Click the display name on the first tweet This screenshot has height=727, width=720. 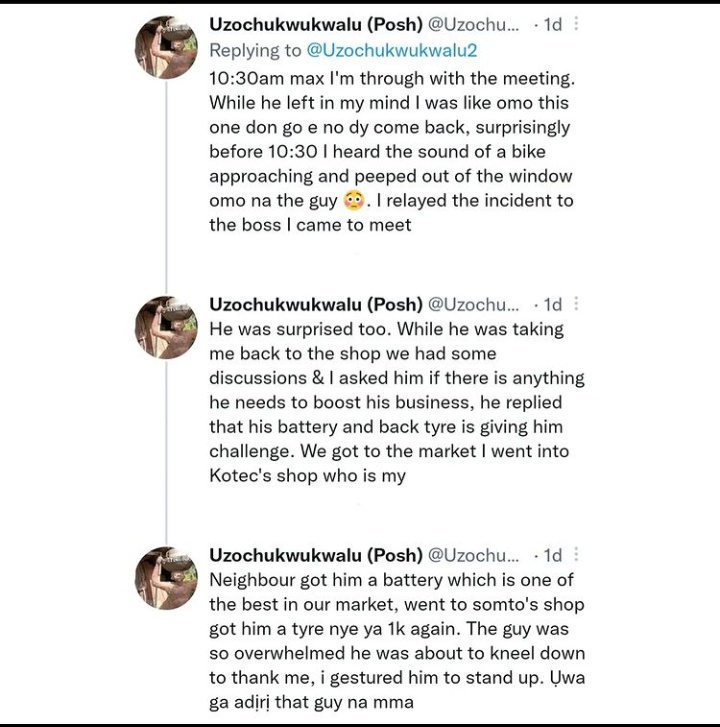click(x=314, y=25)
